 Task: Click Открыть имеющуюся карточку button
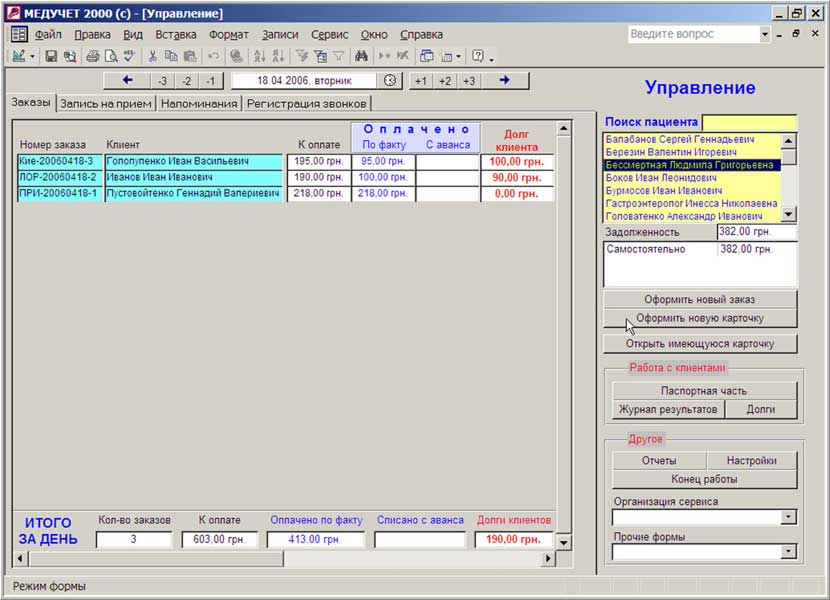tap(699, 344)
